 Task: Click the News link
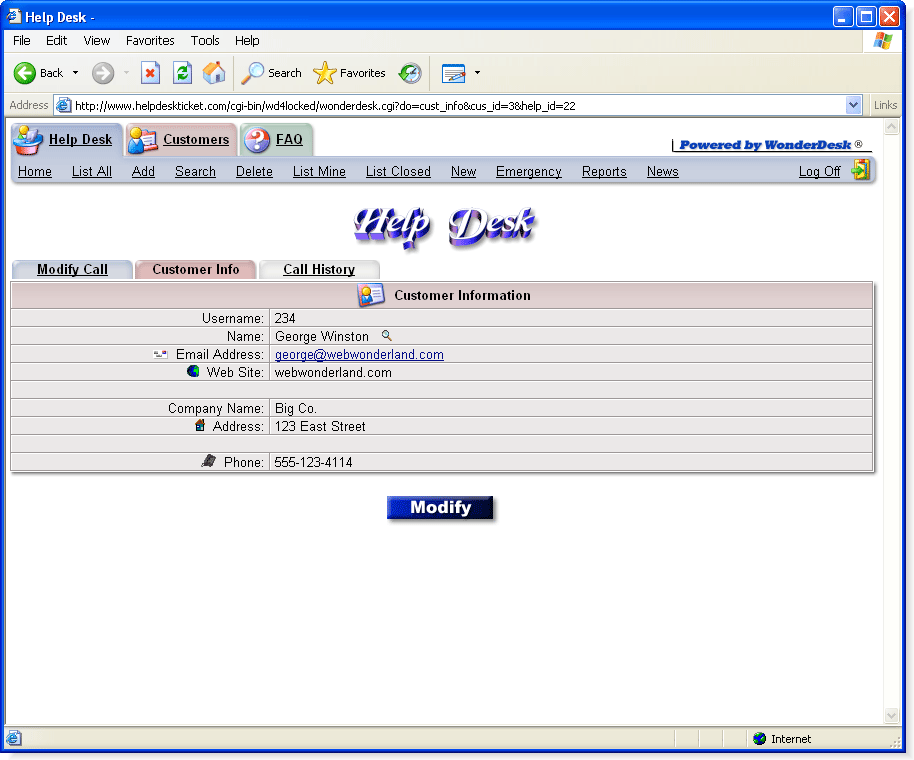tap(663, 171)
